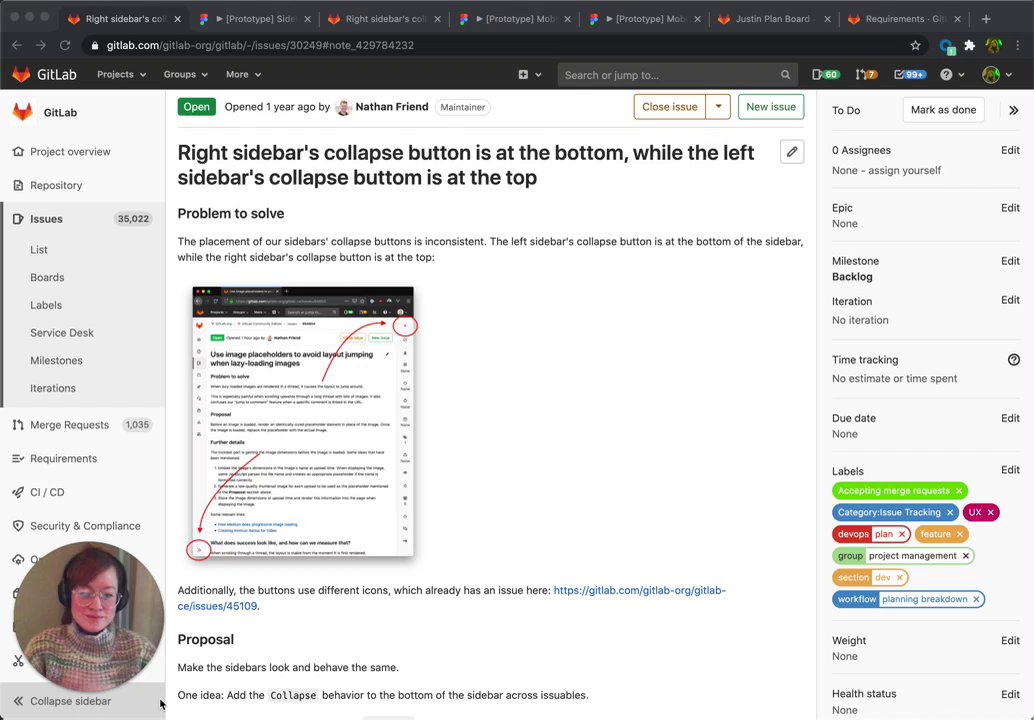Screen dimensions: 1034x720
Task: Open merge requests counter showing 7
Action: tap(866, 75)
